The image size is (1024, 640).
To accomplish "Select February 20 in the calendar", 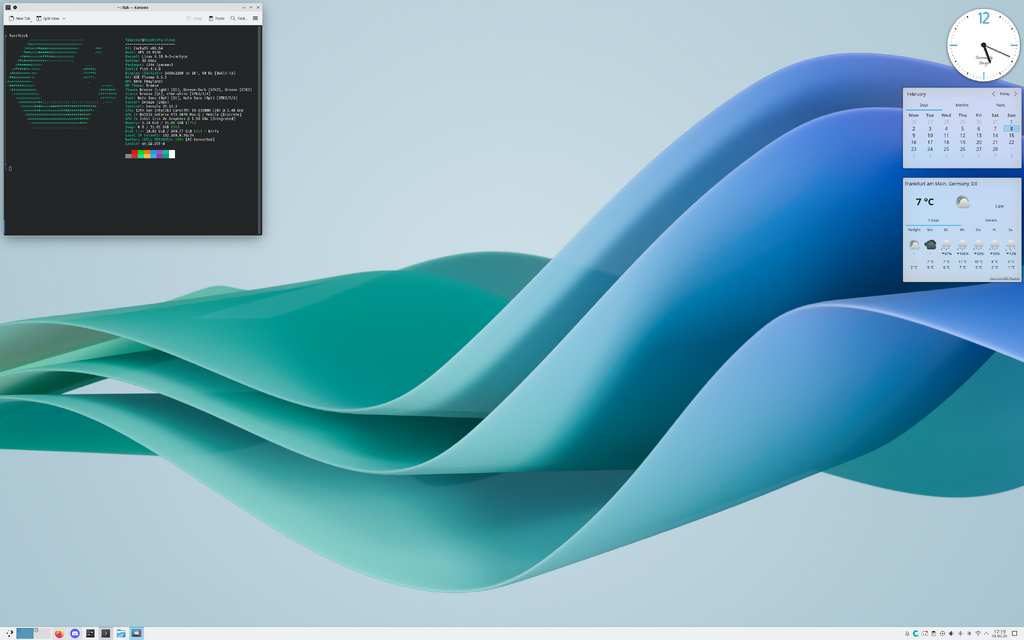I will (x=978, y=142).
